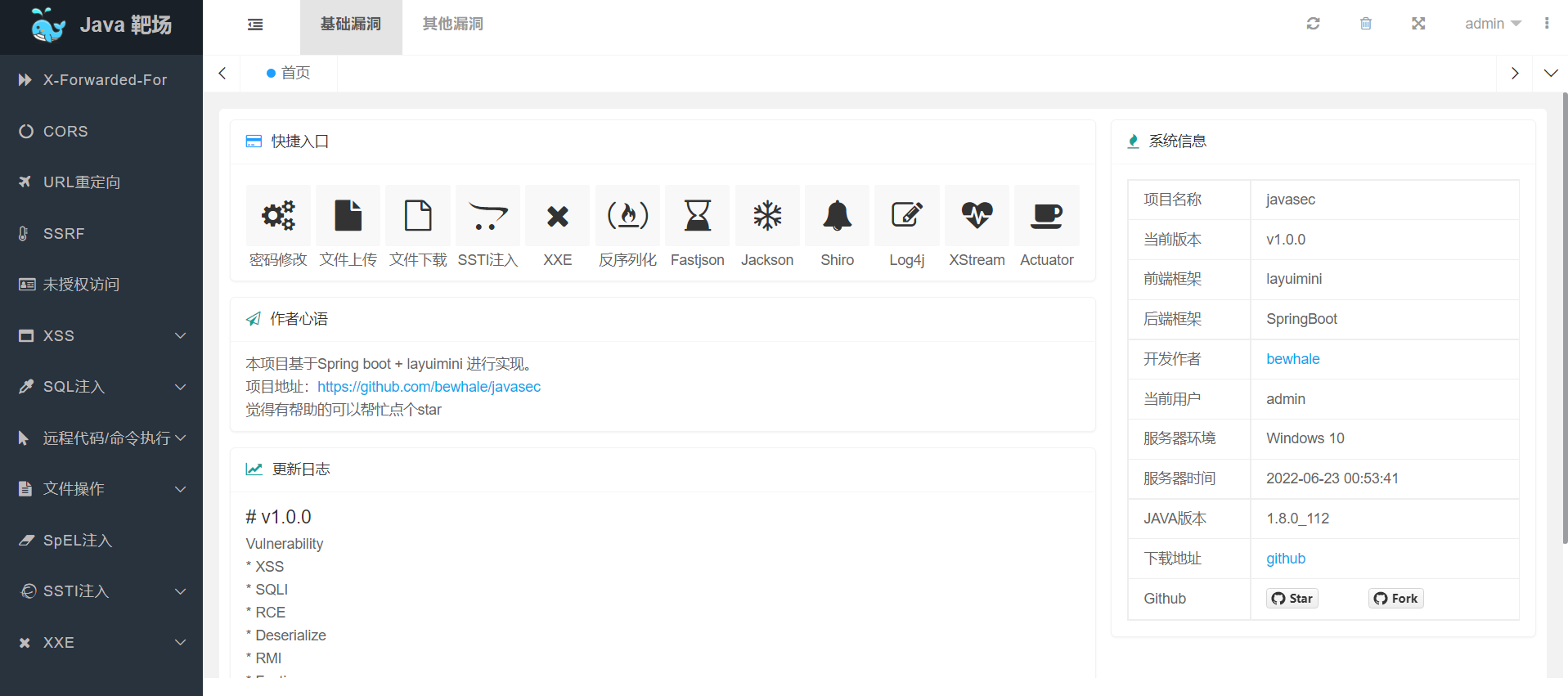Open the XStream heartbeat shortcut
1568x696 pixels.
point(977,216)
